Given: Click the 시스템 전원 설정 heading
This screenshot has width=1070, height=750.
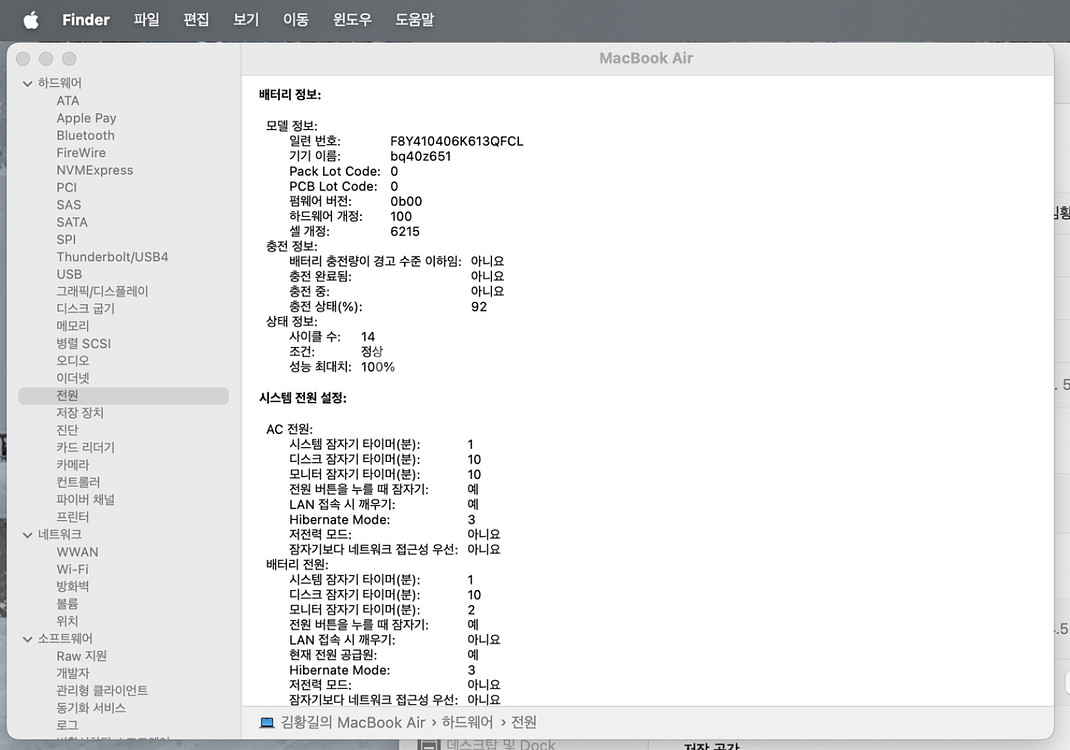Looking at the screenshot, I should [303, 398].
